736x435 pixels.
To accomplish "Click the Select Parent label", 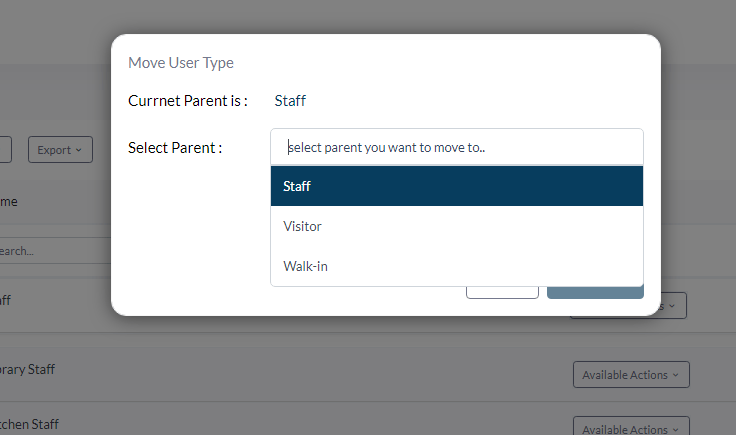I will pos(175,148).
